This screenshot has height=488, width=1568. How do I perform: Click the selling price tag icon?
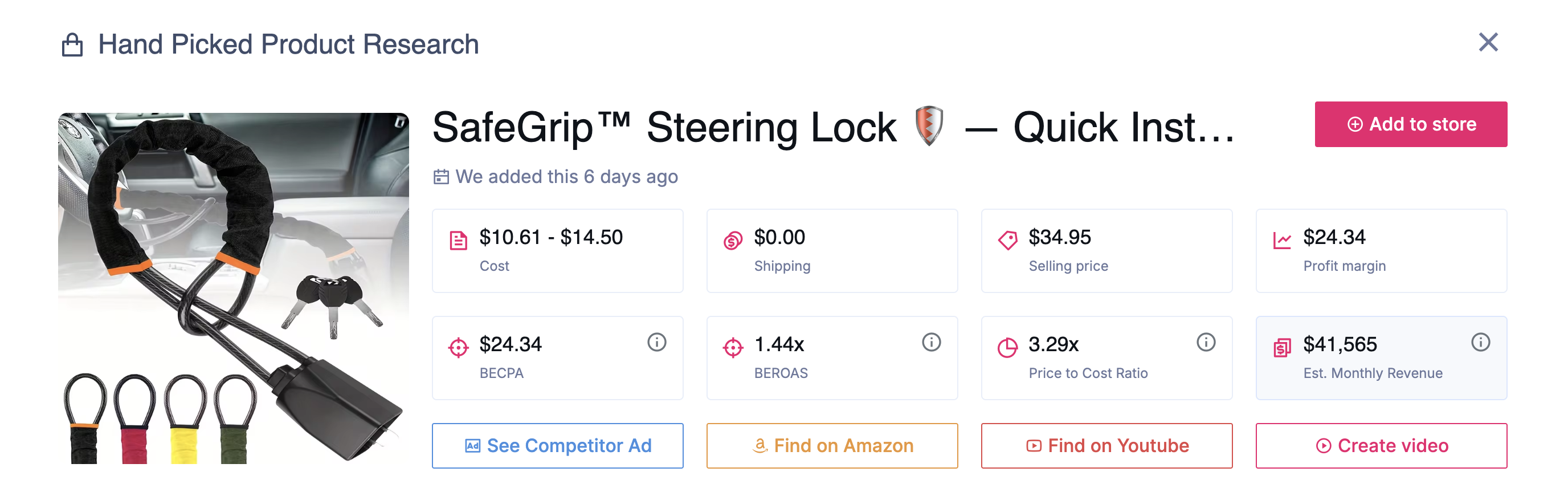(x=1008, y=239)
